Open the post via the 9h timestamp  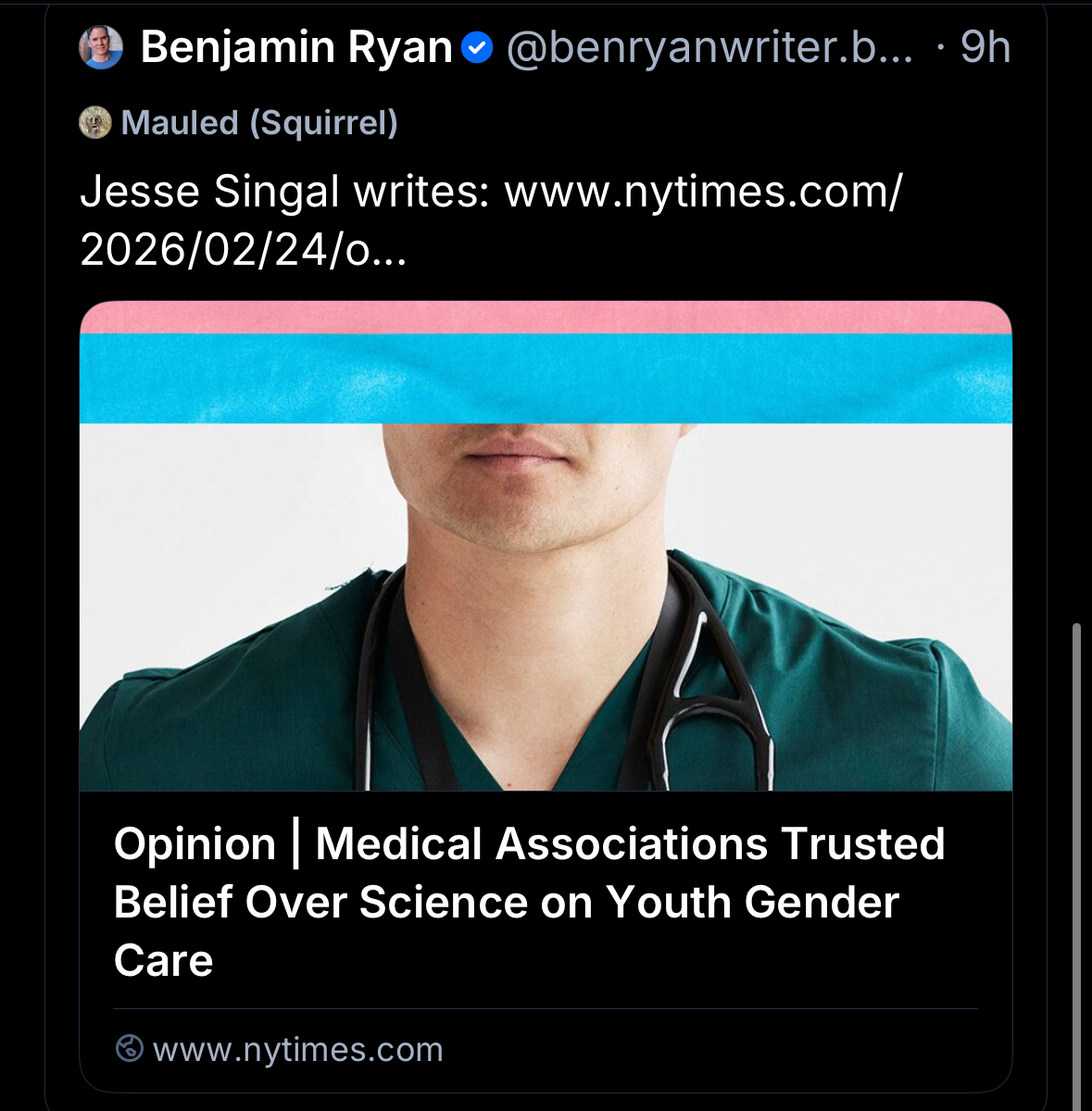pyautogui.click(x=985, y=47)
